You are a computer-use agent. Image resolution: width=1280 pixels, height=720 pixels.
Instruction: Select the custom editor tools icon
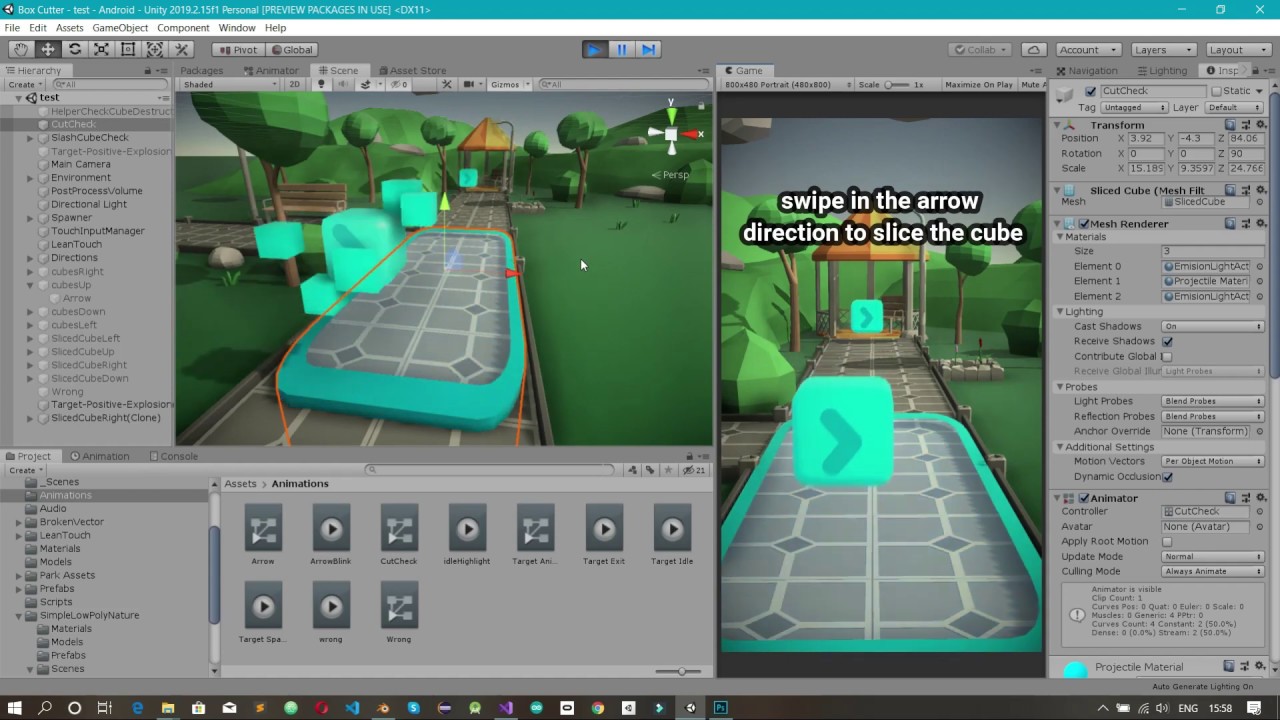click(x=181, y=49)
